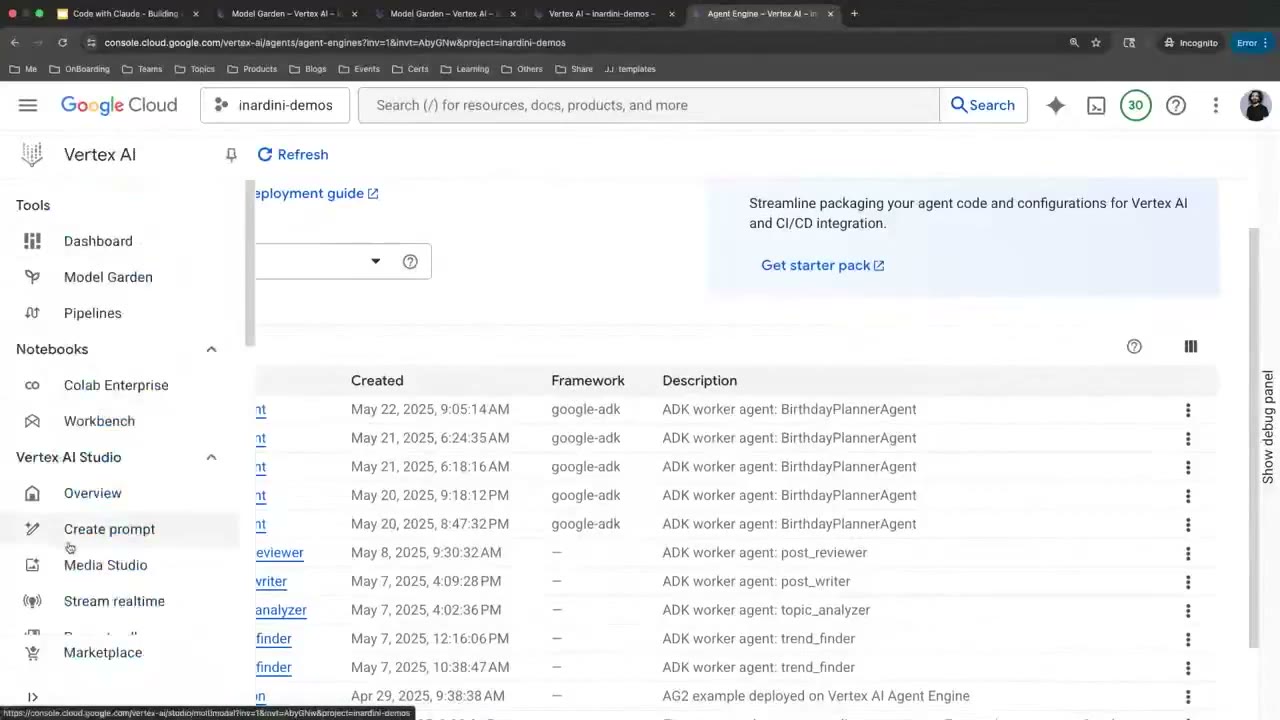Open the deployment guide link
Image resolution: width=1280 pixels, height=720 pixels.
(316, 193)
